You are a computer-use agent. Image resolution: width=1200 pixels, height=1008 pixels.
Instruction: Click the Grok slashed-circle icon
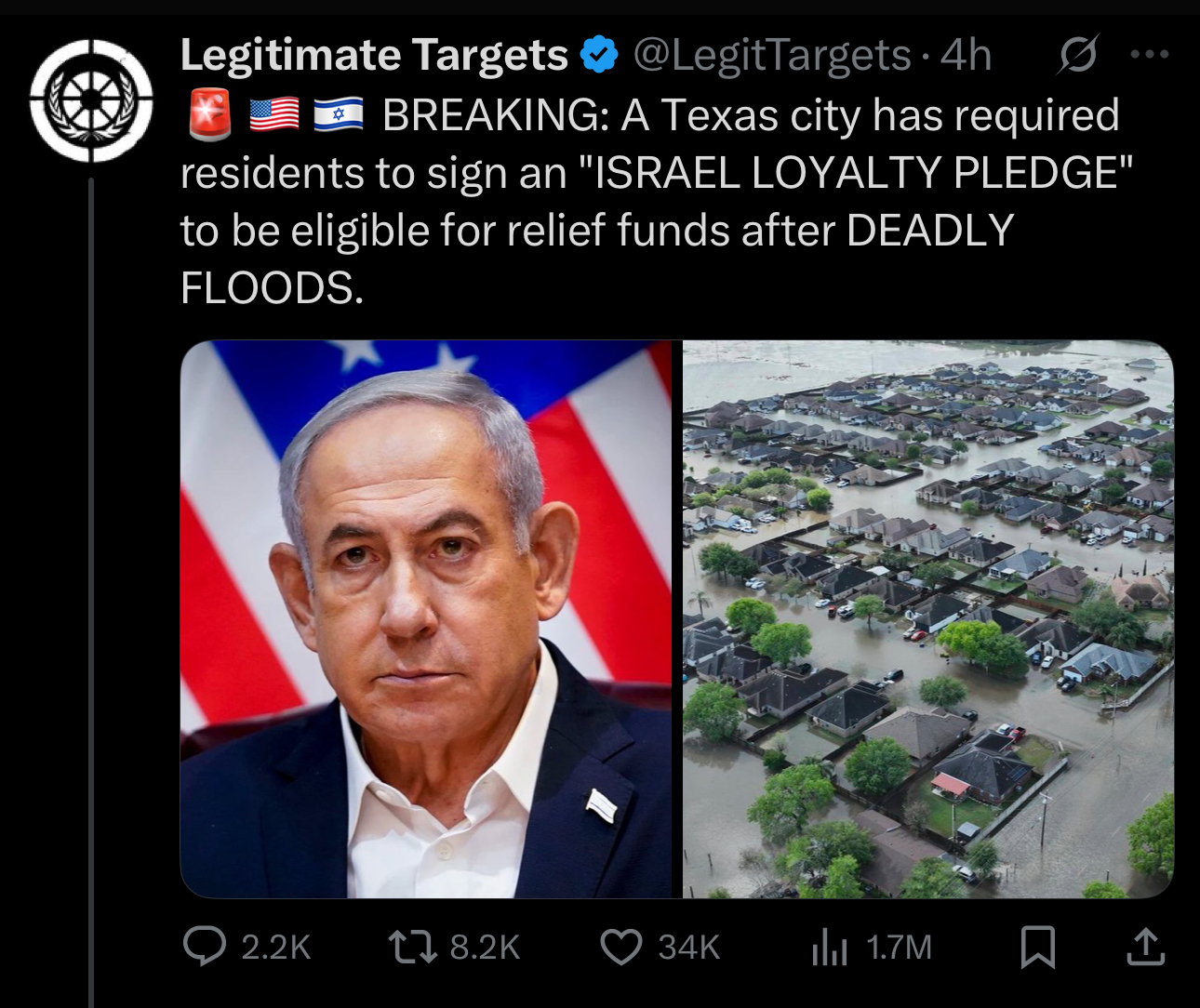pyautogui.click(x=1077, y=56)
